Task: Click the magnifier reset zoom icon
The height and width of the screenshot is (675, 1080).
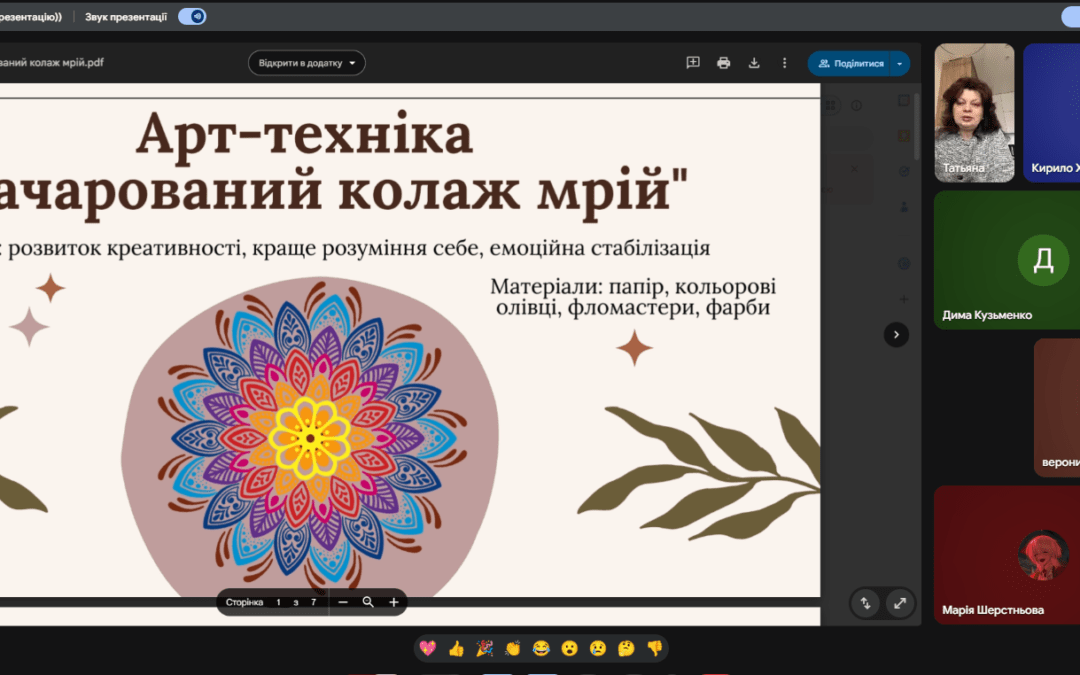Action: 368,602
